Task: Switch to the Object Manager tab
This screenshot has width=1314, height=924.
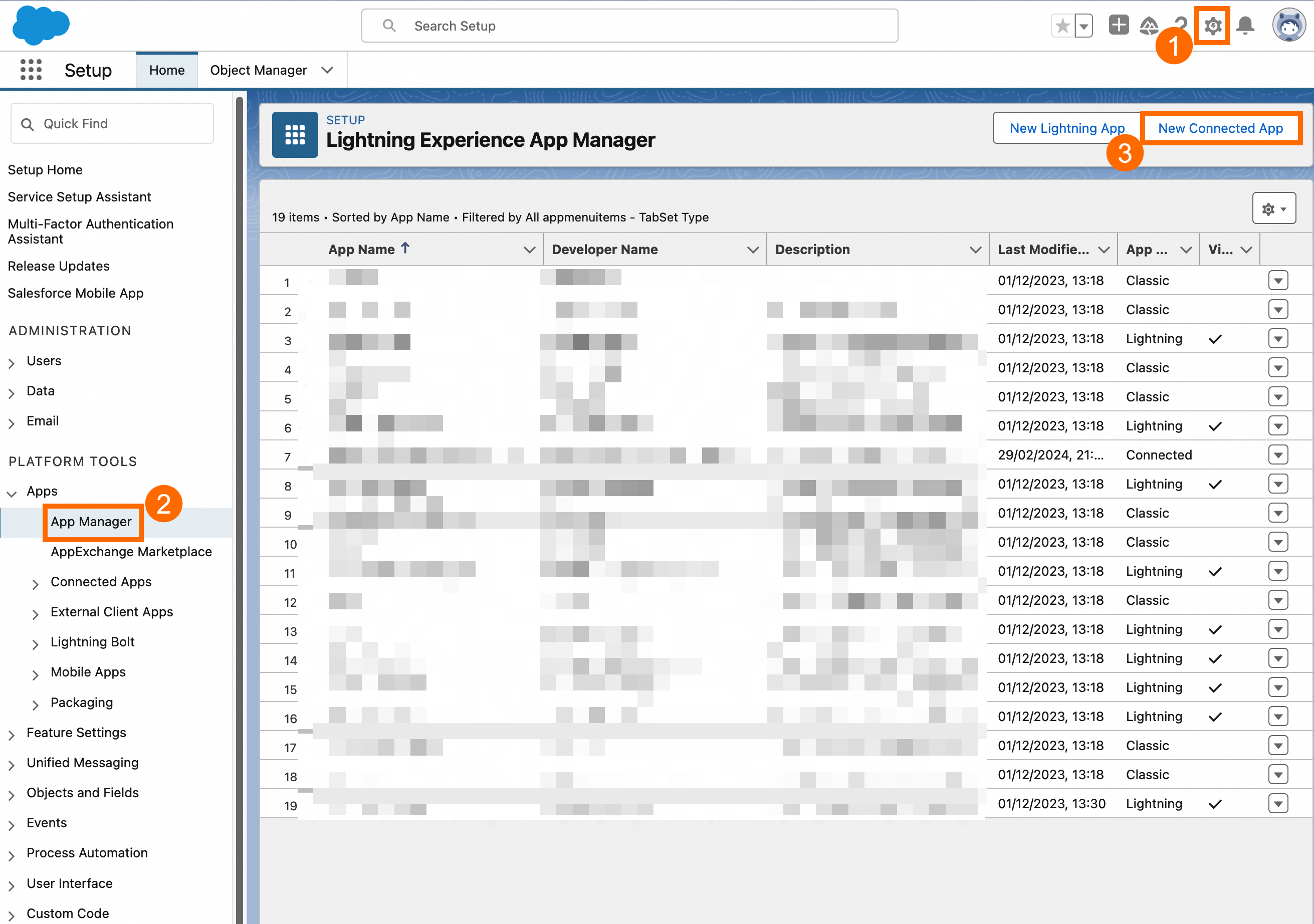Action: pyautogui.click(x=258, y=70)
